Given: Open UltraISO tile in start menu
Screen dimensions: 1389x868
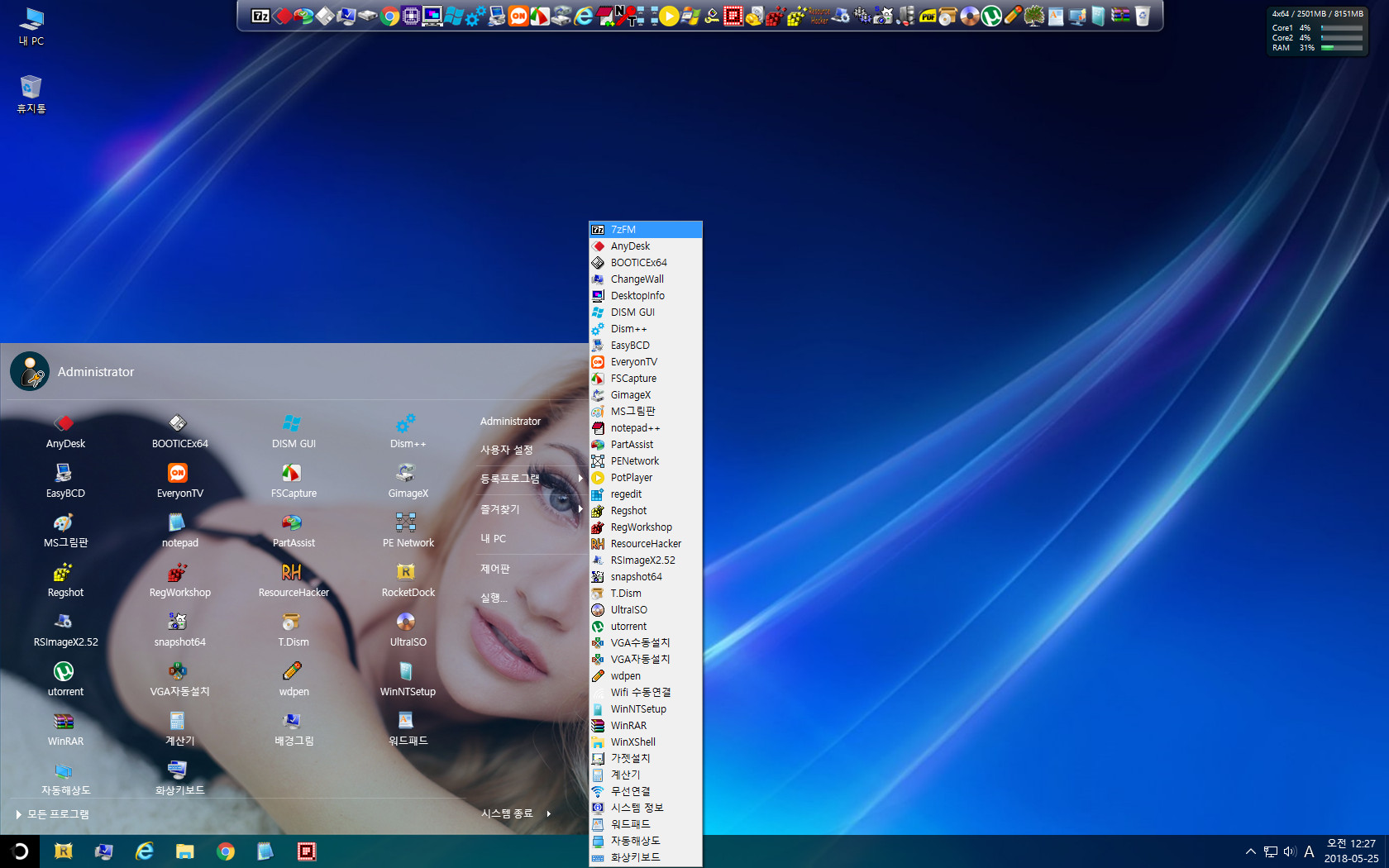Looking at the screenshot, I should coord(408,630).
